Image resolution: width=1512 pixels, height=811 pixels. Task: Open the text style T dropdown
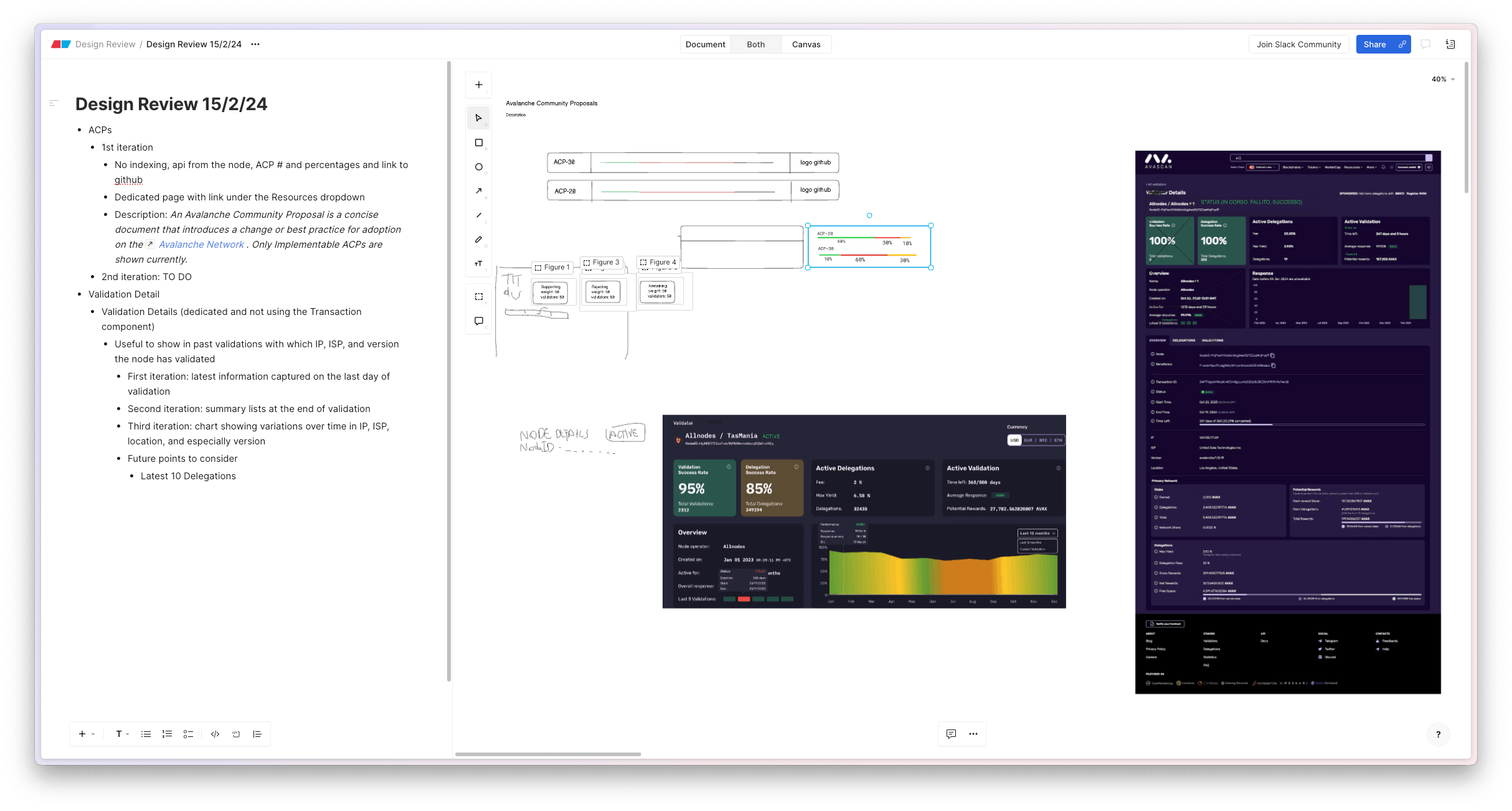123,734
